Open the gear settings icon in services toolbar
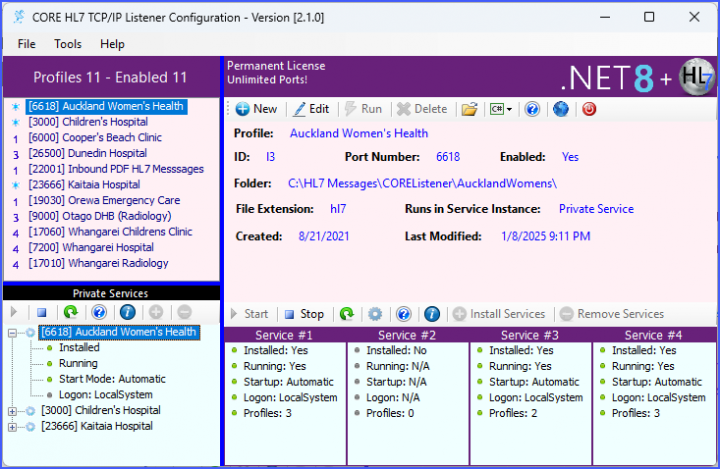This screenshot has width=720, height=469. (375, 314)
